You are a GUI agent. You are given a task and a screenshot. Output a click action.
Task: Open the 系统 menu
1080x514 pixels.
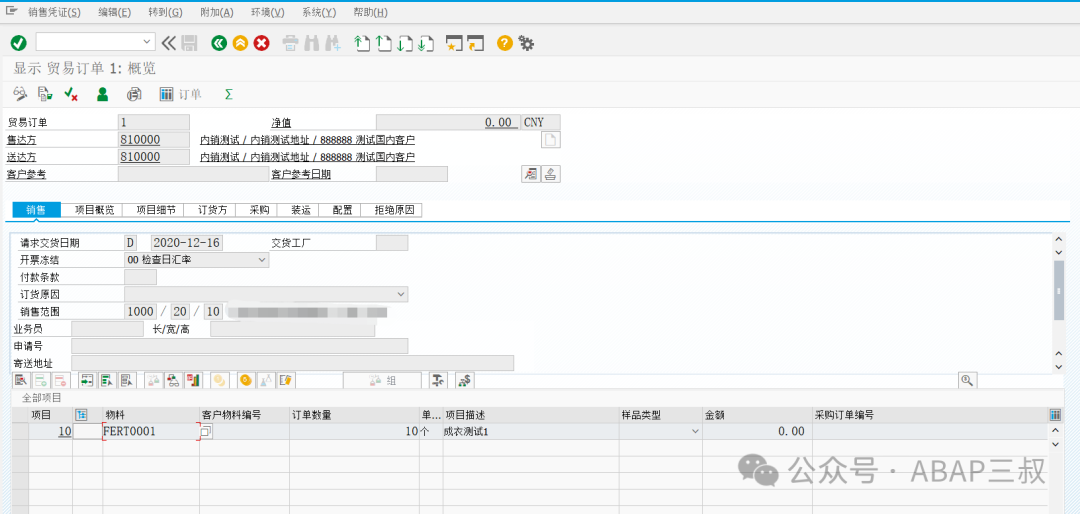point(319,12)
